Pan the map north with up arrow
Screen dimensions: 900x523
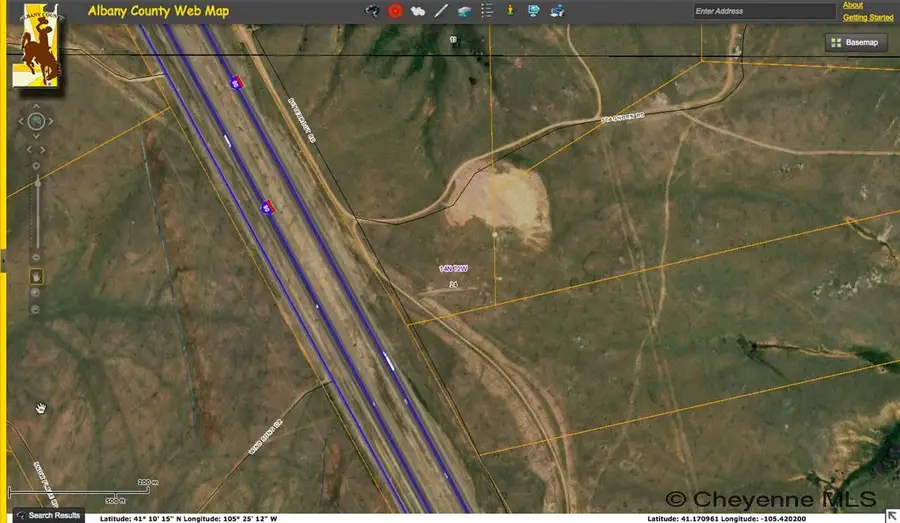click(x=37, y=104)
